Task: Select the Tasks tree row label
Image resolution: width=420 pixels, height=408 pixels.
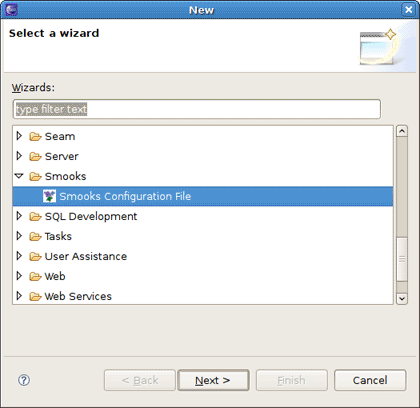Action: click(x=58, y=236)
